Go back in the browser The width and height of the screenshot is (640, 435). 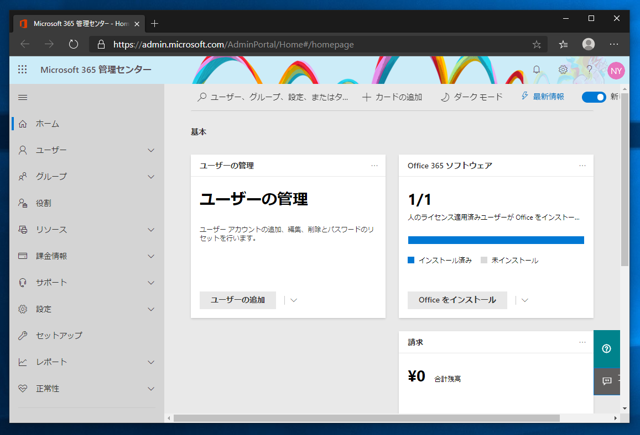click(x=25, y=44)
